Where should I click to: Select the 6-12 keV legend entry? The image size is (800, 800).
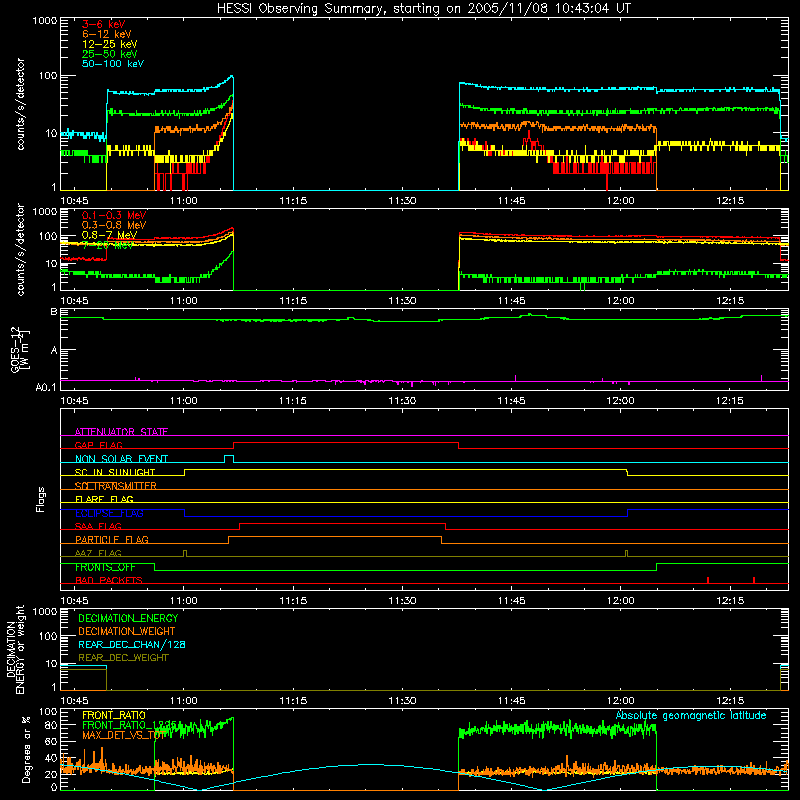pyautogui.click(x=107, y=34)
